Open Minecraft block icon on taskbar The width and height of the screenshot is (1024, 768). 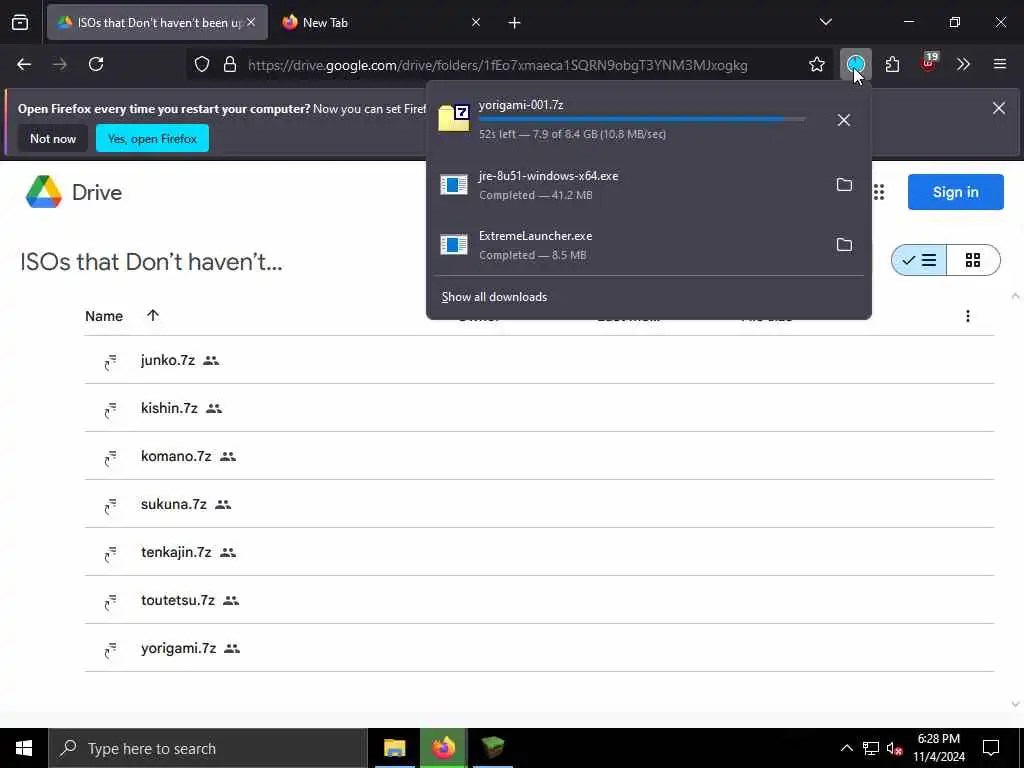point(492,748)
